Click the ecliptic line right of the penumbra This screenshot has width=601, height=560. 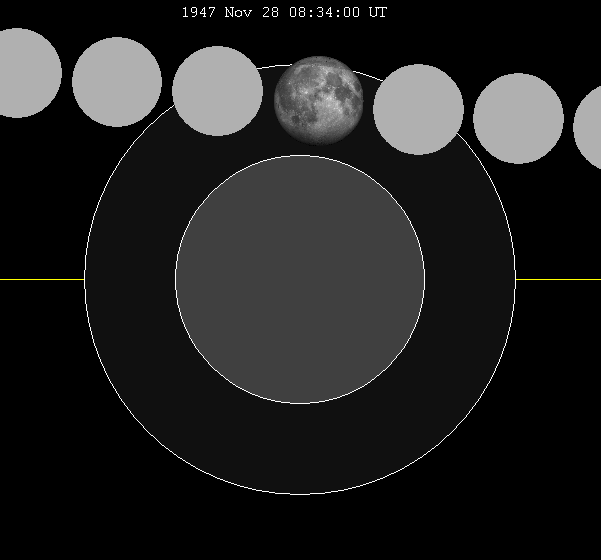pyautogui.click(x=558, y=280)
